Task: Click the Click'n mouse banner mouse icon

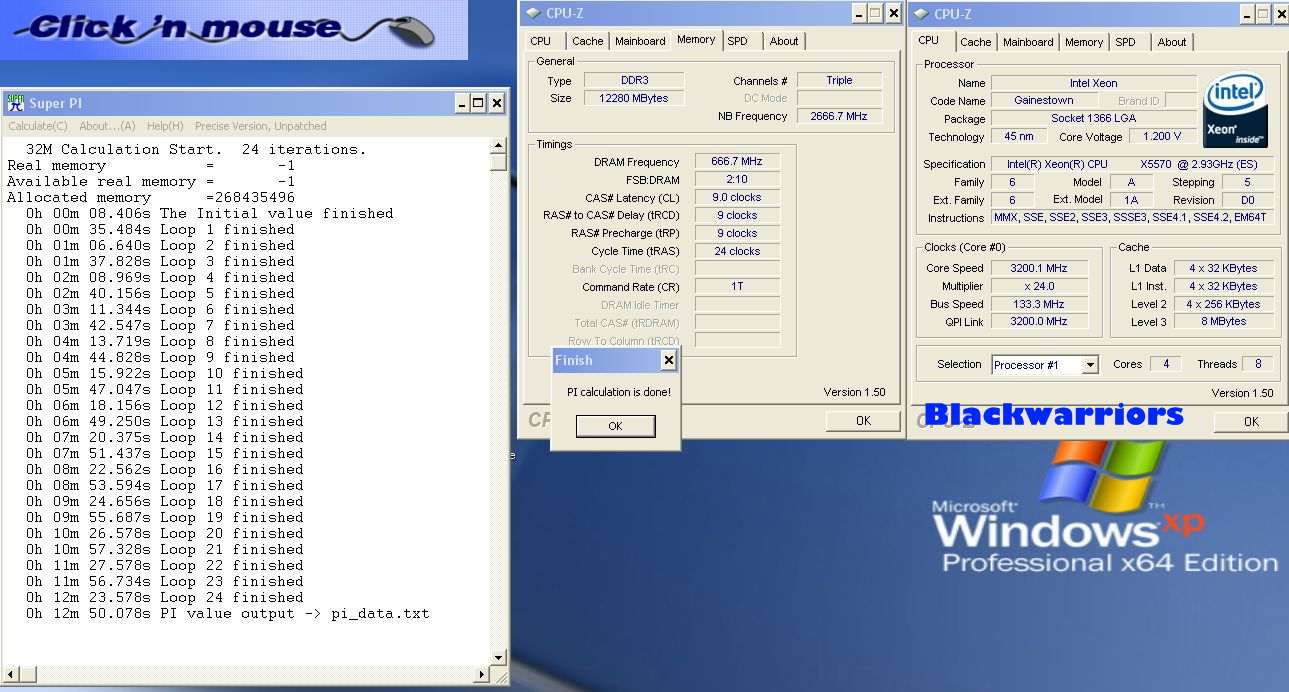Action: click(411, 32)
